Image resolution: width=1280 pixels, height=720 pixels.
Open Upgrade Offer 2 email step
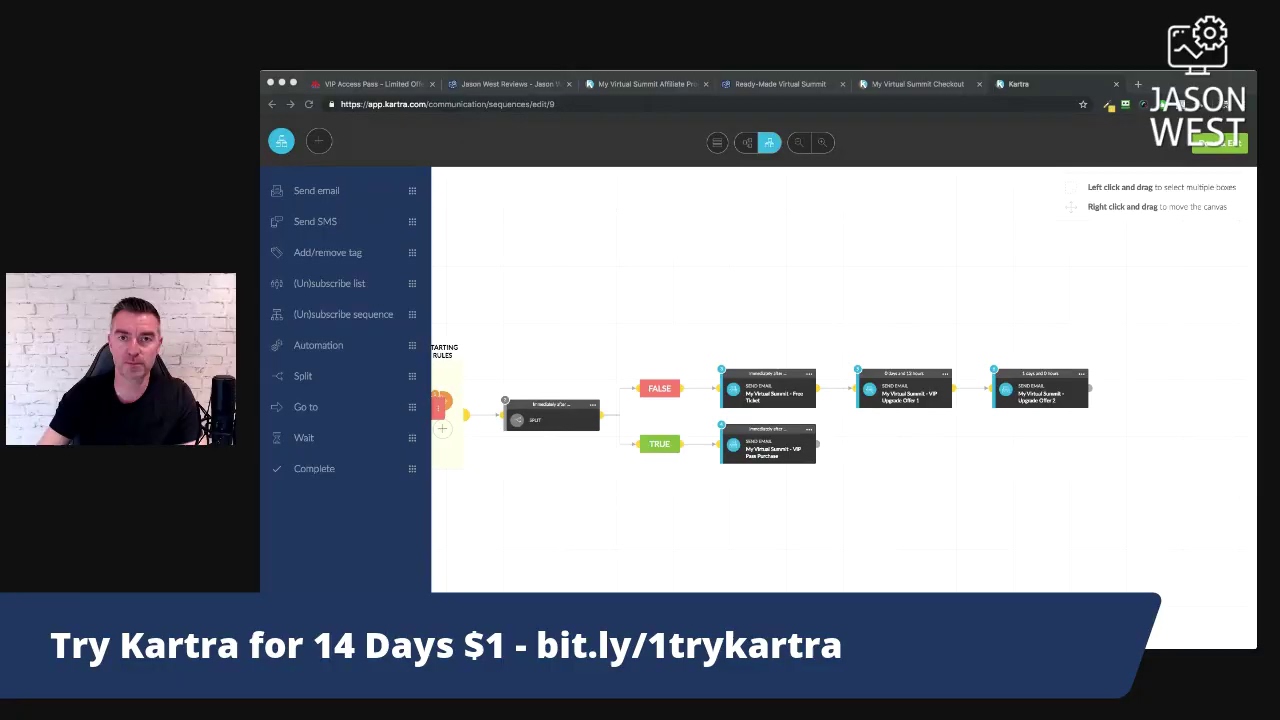pos(1040,389)
